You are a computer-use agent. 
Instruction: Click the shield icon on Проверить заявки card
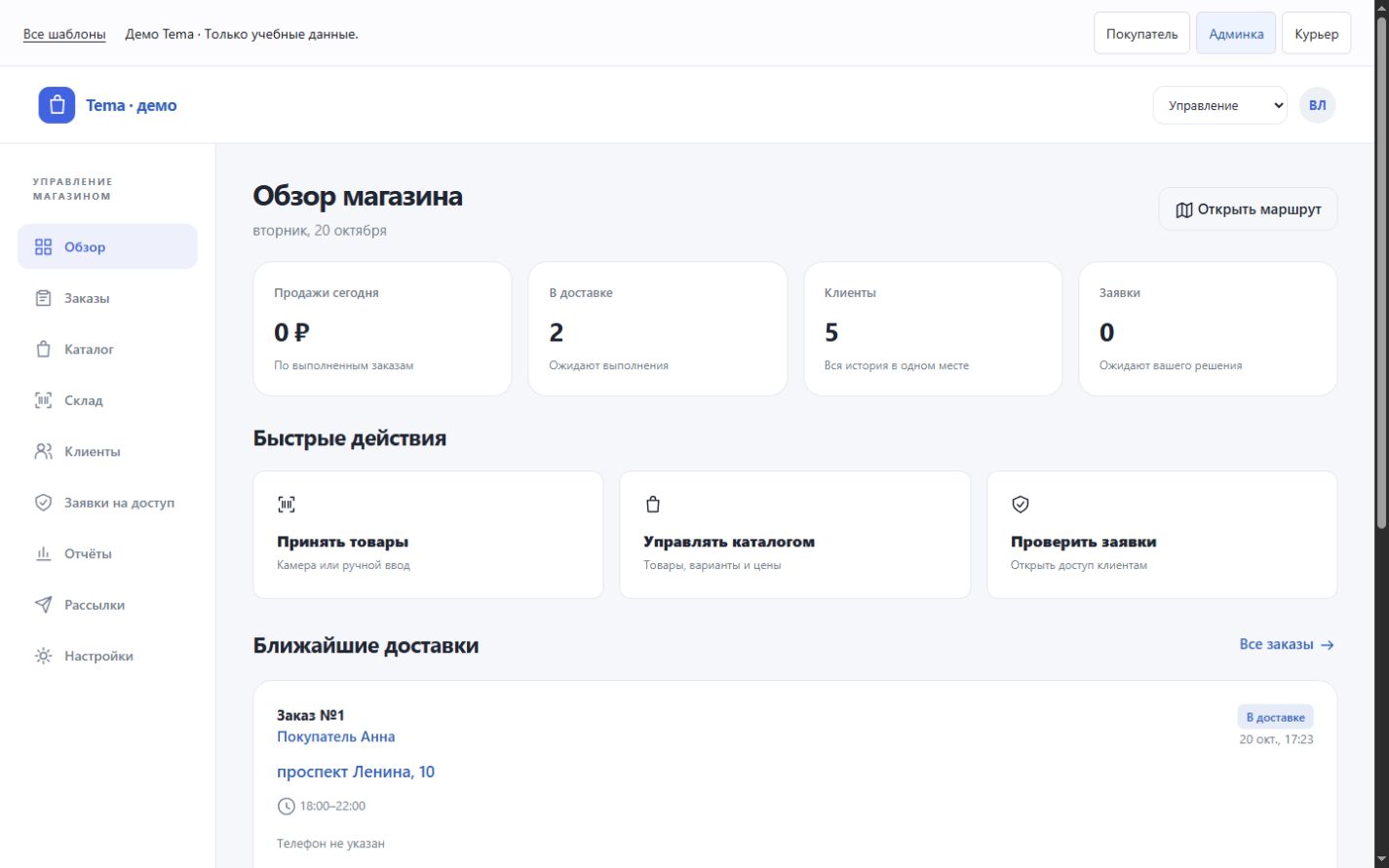1021,504
